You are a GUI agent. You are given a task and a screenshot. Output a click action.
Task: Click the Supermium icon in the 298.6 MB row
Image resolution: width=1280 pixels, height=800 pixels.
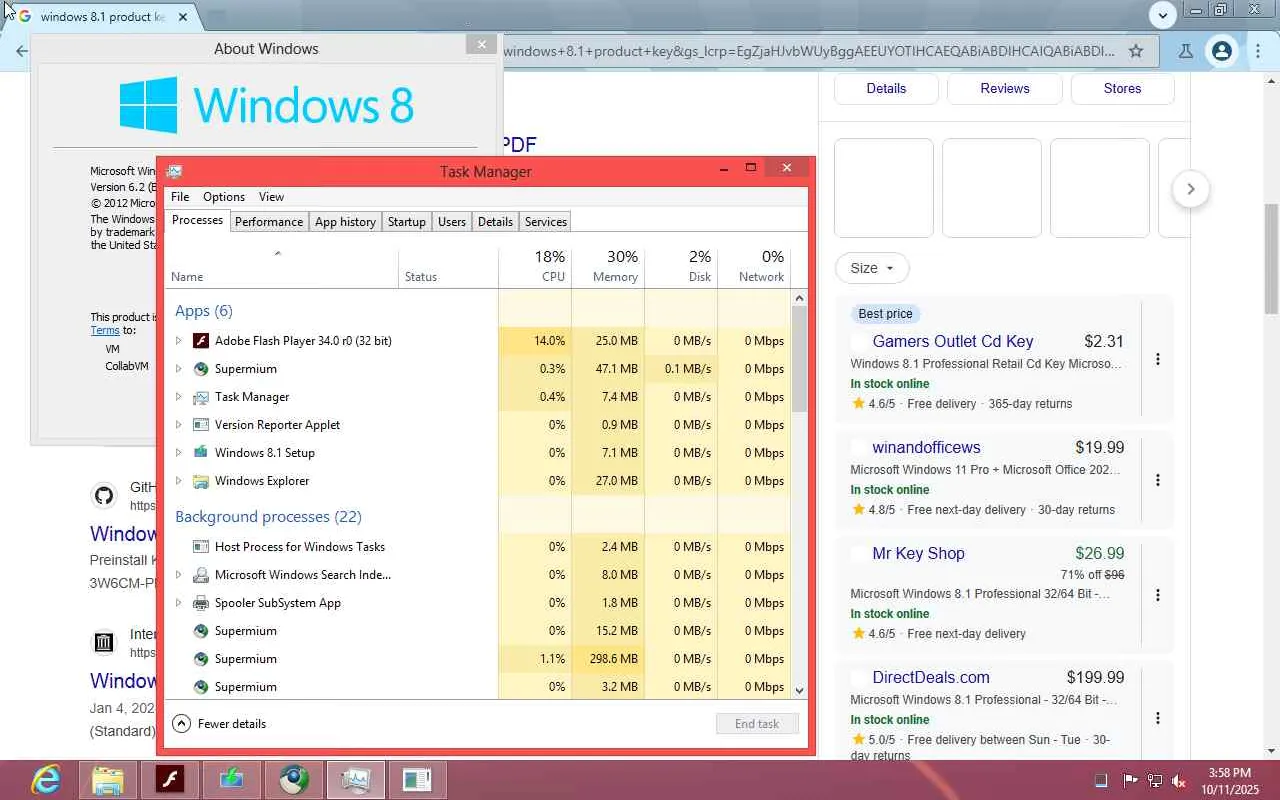[x=200, y=659]
